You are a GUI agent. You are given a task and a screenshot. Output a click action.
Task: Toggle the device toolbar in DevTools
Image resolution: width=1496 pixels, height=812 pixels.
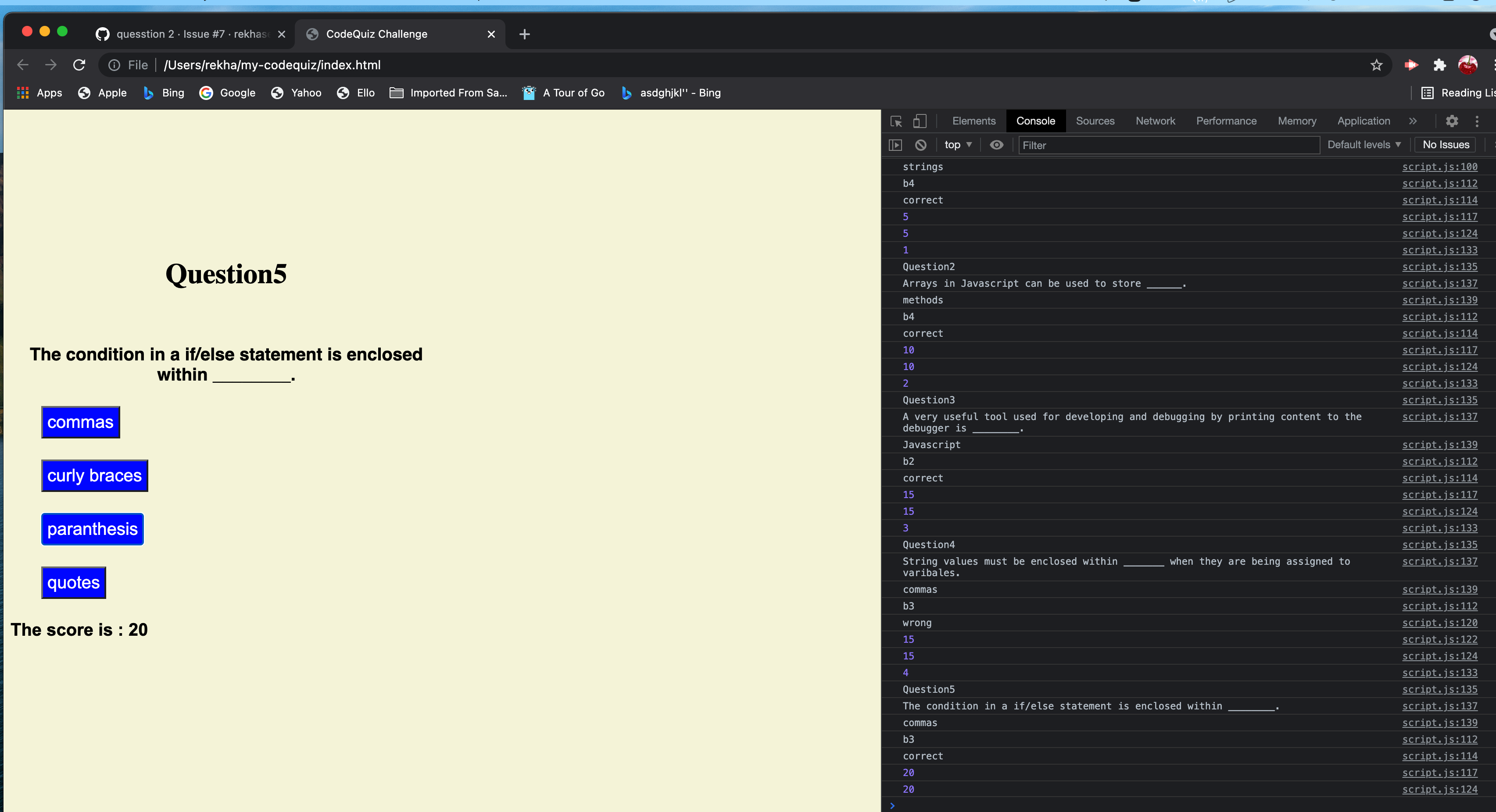tap(920, 121)
